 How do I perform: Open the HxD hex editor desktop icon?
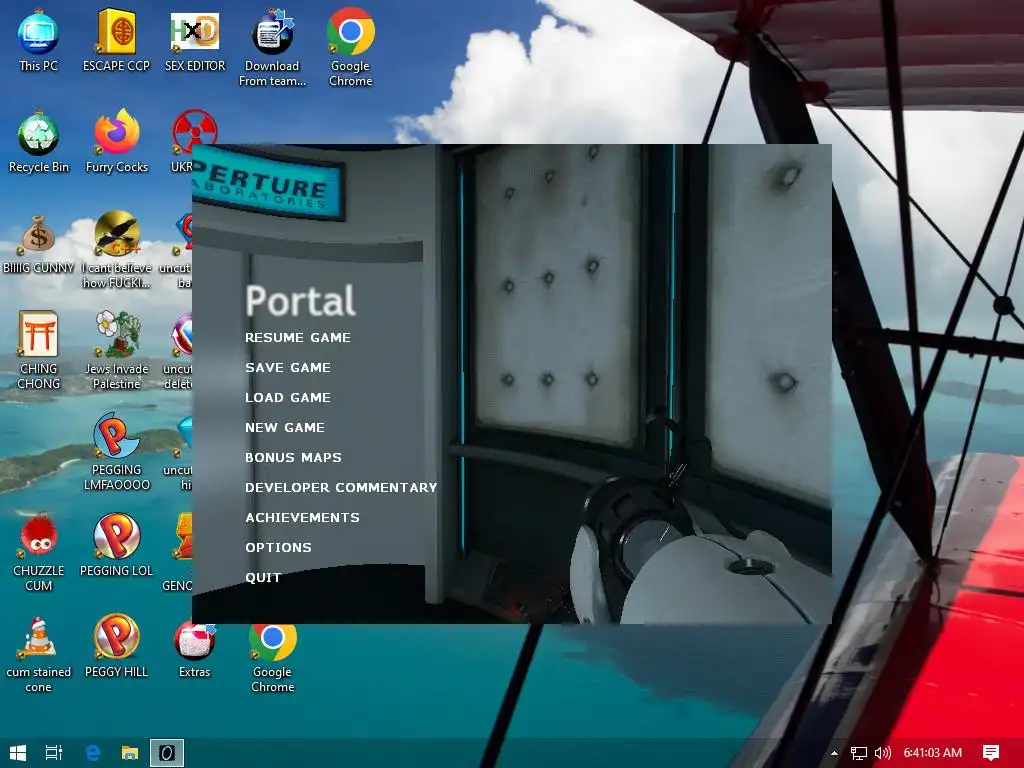coord(195,40)
